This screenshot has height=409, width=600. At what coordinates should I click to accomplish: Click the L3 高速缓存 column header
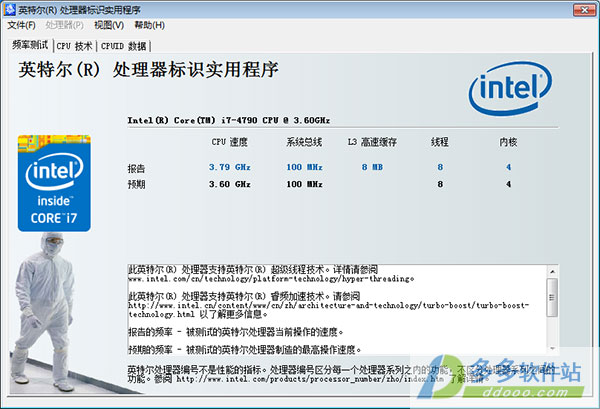pos(372,142)
